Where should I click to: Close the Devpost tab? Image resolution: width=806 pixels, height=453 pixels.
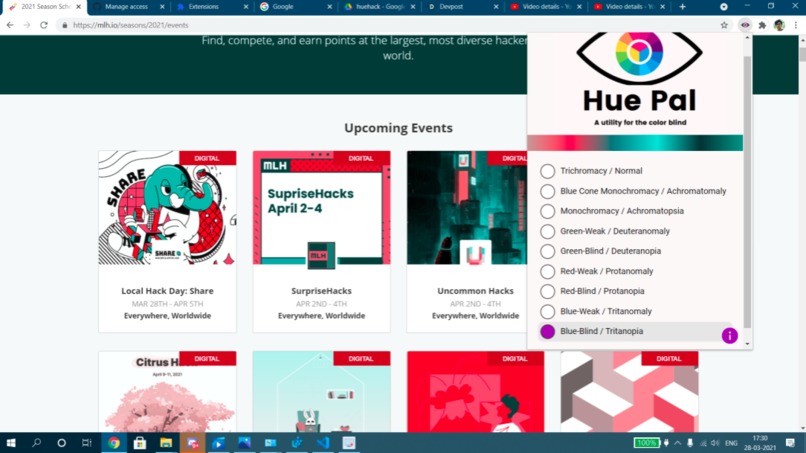pyautogui.click(x=496, y=7)
